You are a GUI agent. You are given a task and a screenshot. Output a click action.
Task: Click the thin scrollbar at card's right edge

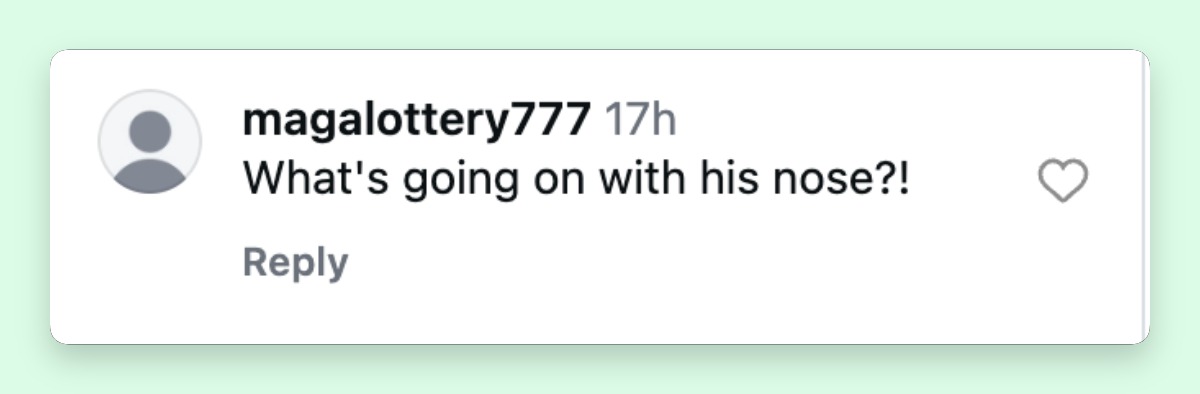[x=1145, y=197]
